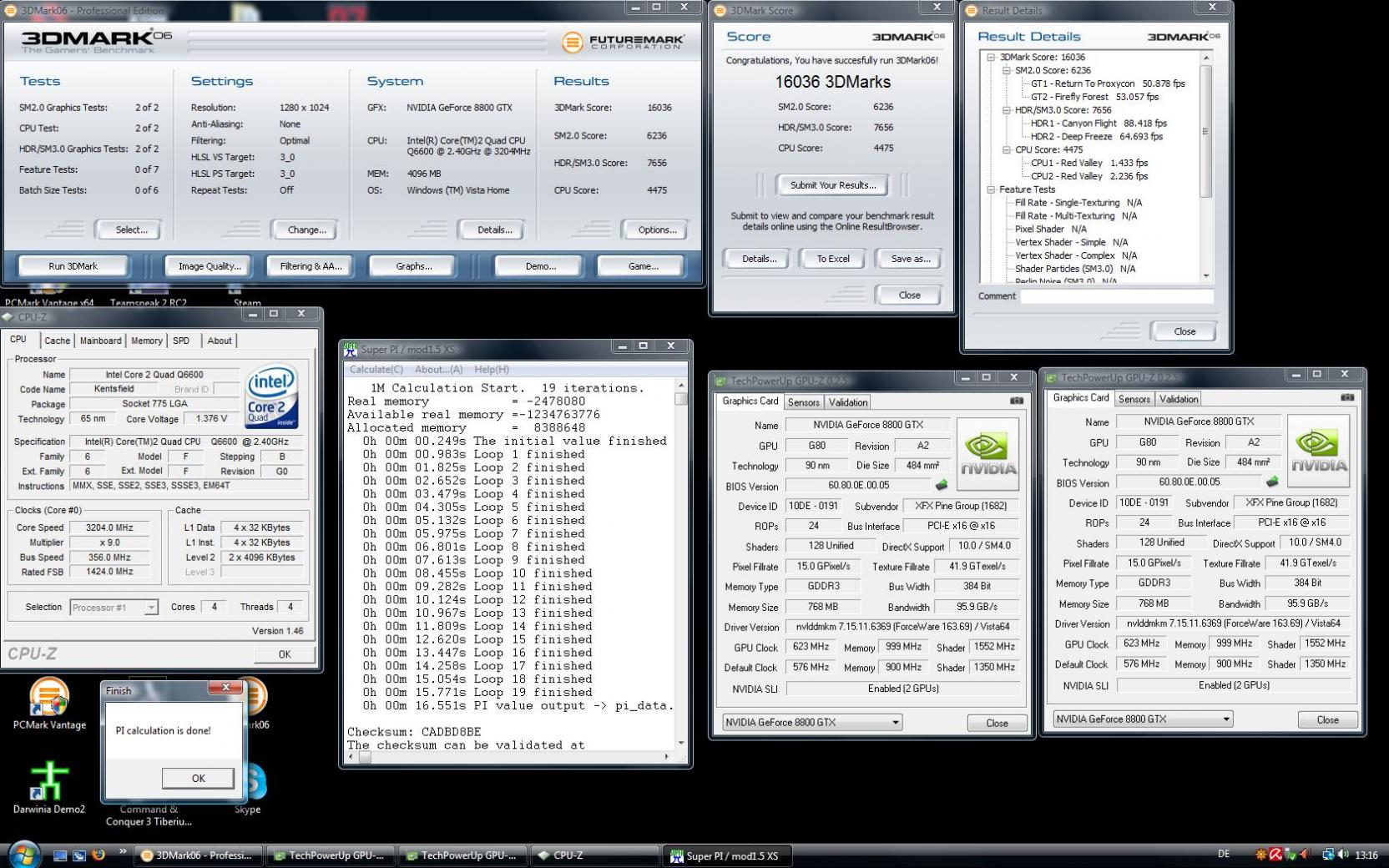This screenshot has width=1389, height=868.
Task: Click the Show Desktop quick launch icon
Action: pyautogui.click(x=60, y=855)
